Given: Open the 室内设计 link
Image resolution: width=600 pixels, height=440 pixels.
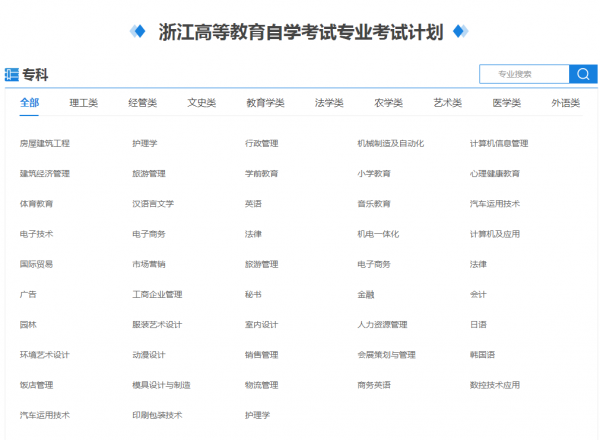Looking at the screenshot, I should (x=262, y=325).
